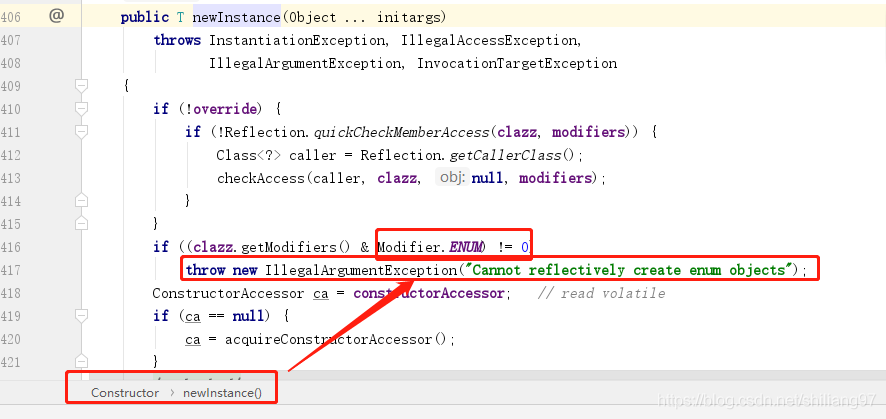Viewport: 886px width, 419px height.
Task: Click line number 412 in the gutter
Action: click(11, 155)
